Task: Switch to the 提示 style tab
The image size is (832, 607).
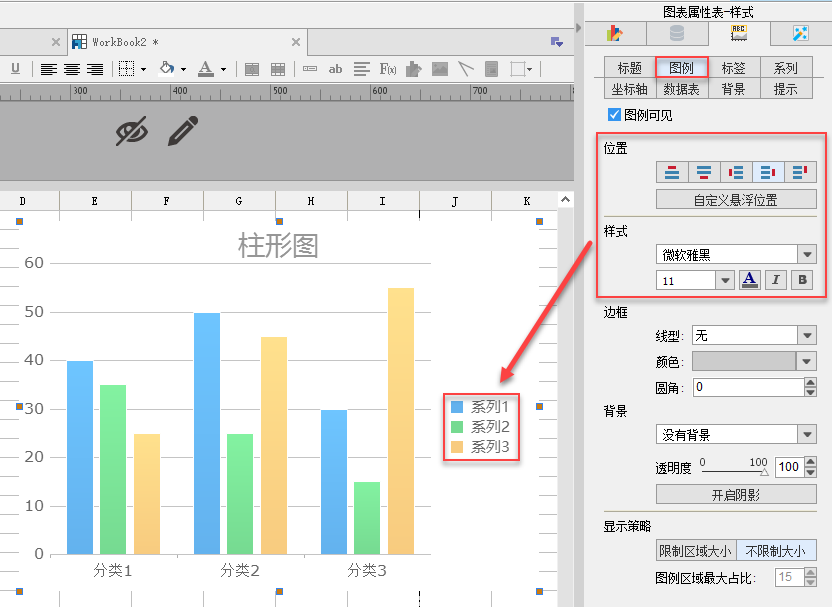Action: pyautogui.click(x=785, y=89)
